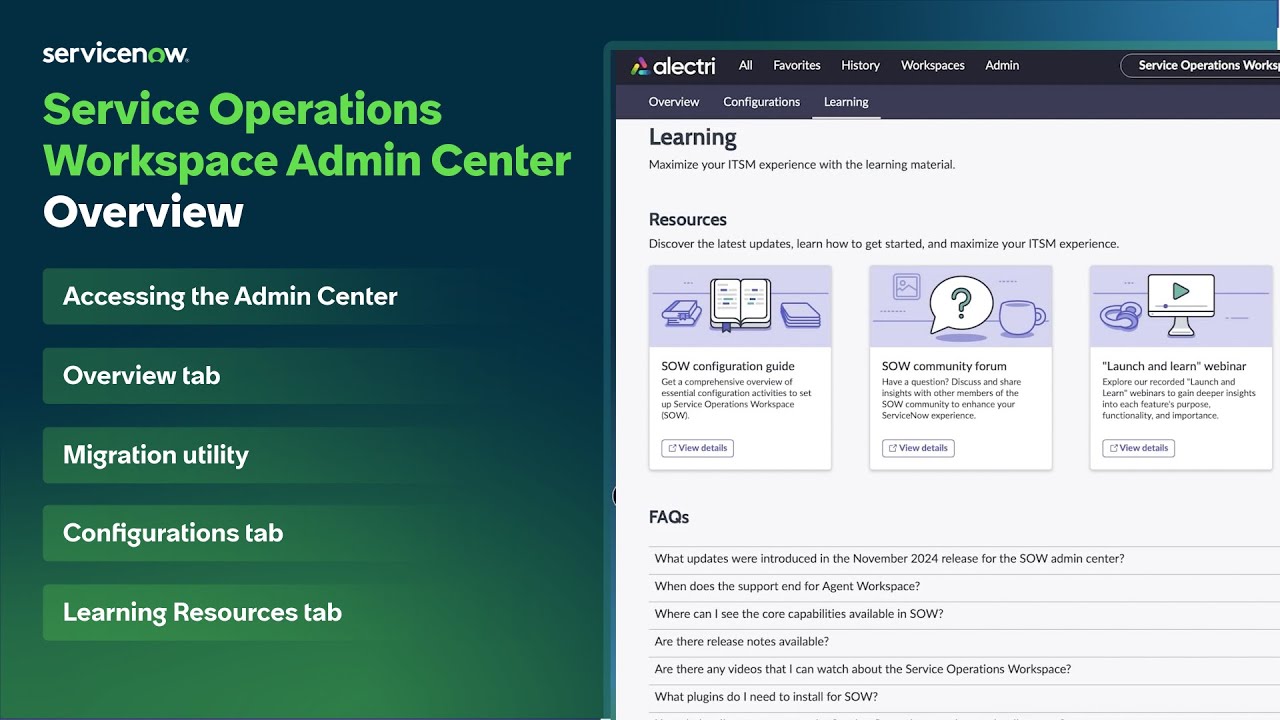Open the Admin menu
The image size is (1280, 720).
(1002, 65)
